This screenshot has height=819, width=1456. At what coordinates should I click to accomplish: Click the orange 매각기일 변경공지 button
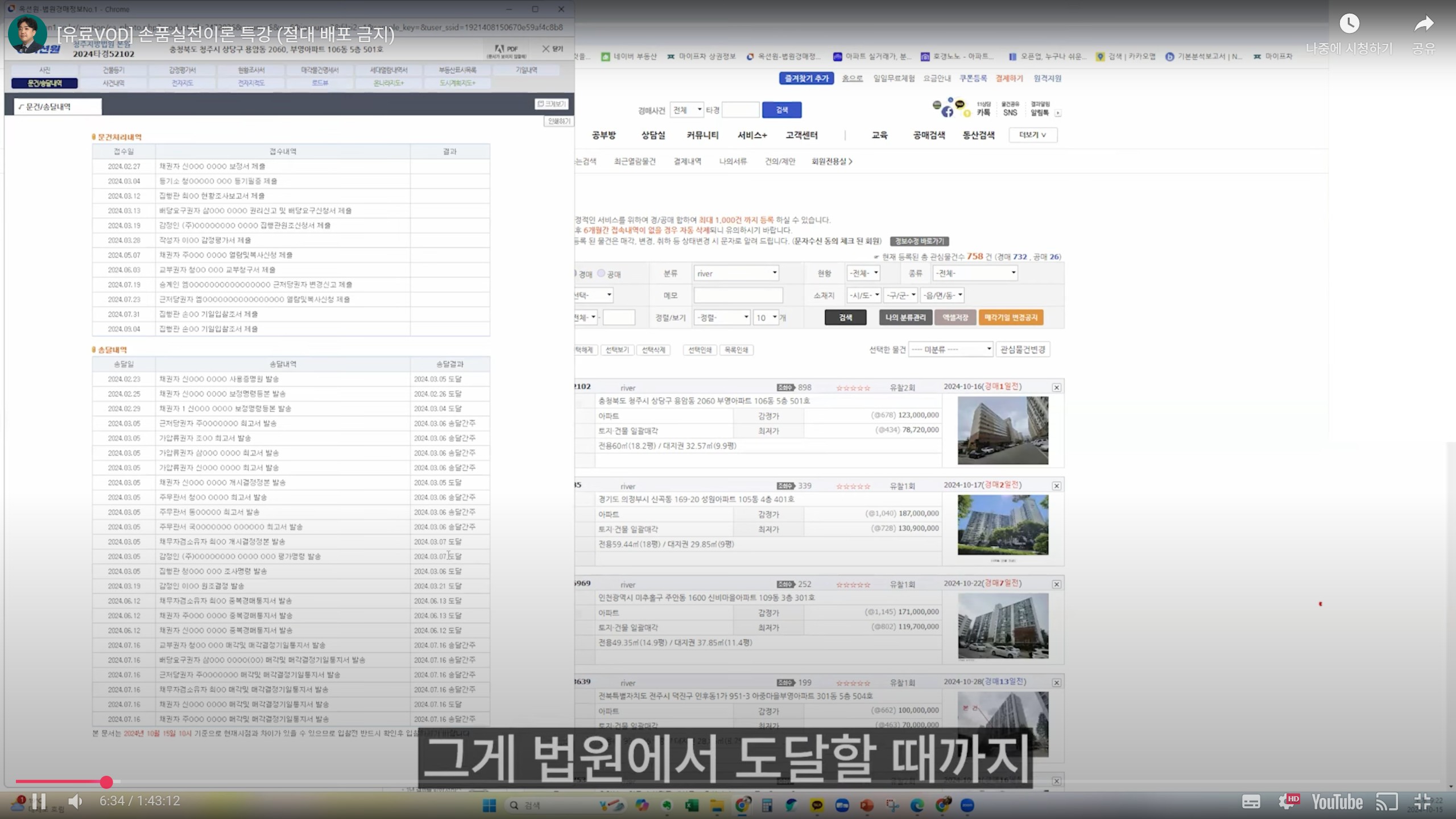(x=1011, y=317)
